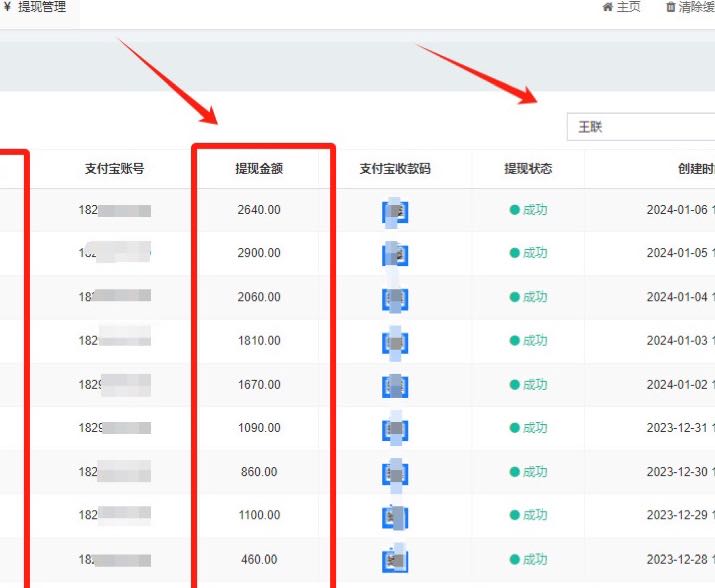This screenshot has width=715, height=588.
Task: Open QR code thumbnail for 860.00 row
Action: click(396, 472)
